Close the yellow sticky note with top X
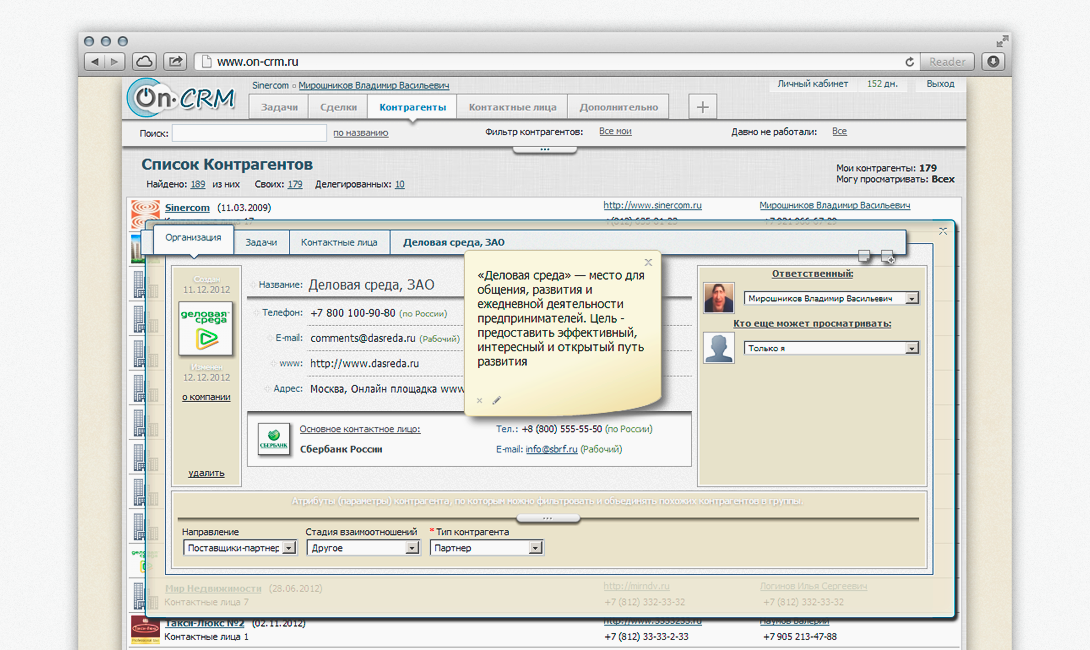Screen dimensions: 1090x650 648,262
